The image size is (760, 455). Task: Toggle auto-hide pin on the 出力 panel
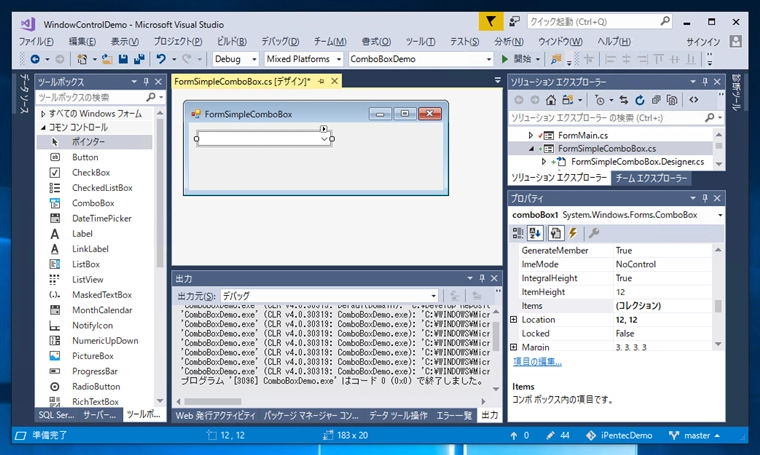click(482, 278)
